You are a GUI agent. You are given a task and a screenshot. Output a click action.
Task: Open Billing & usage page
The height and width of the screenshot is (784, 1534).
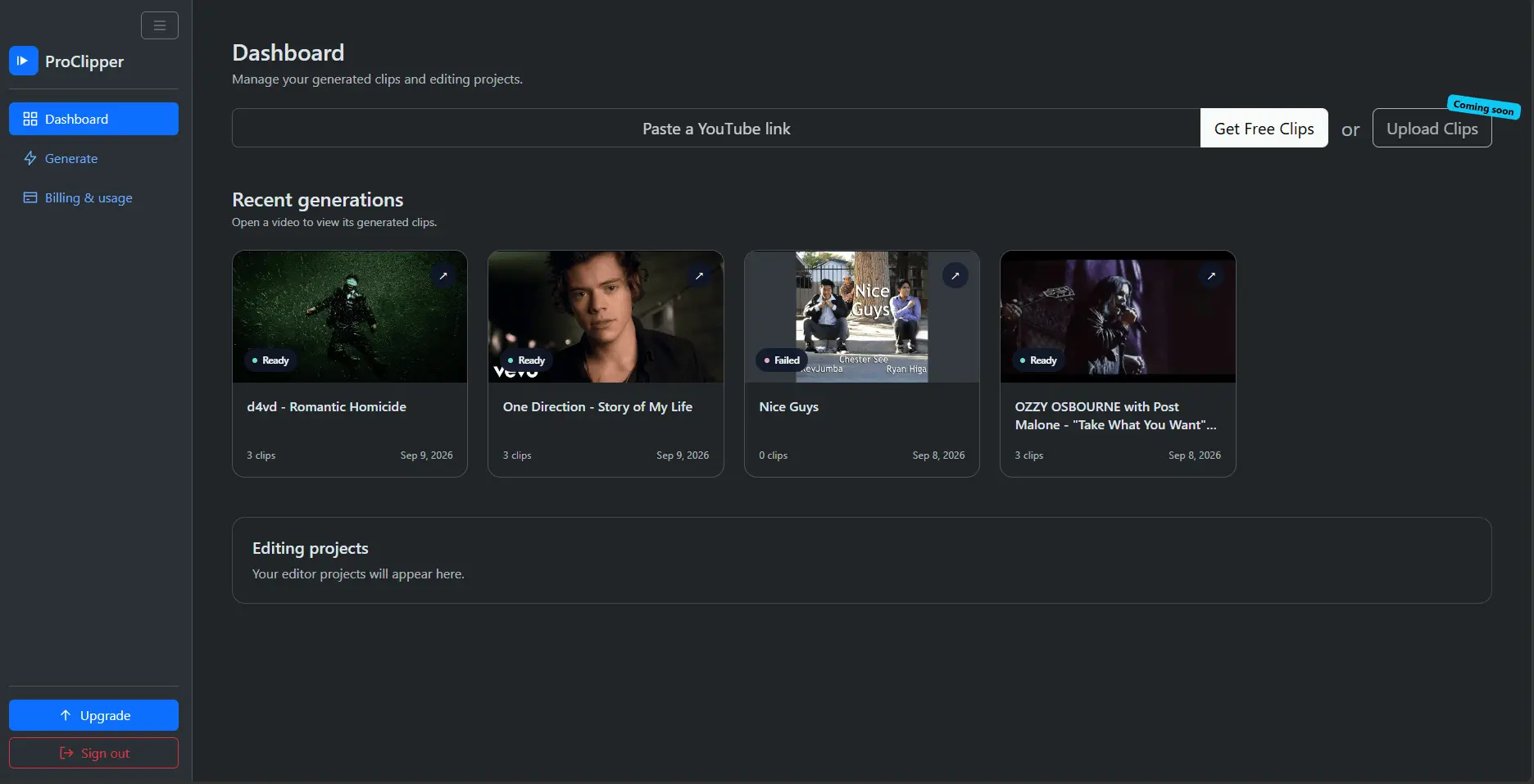(x=93, y=197)
